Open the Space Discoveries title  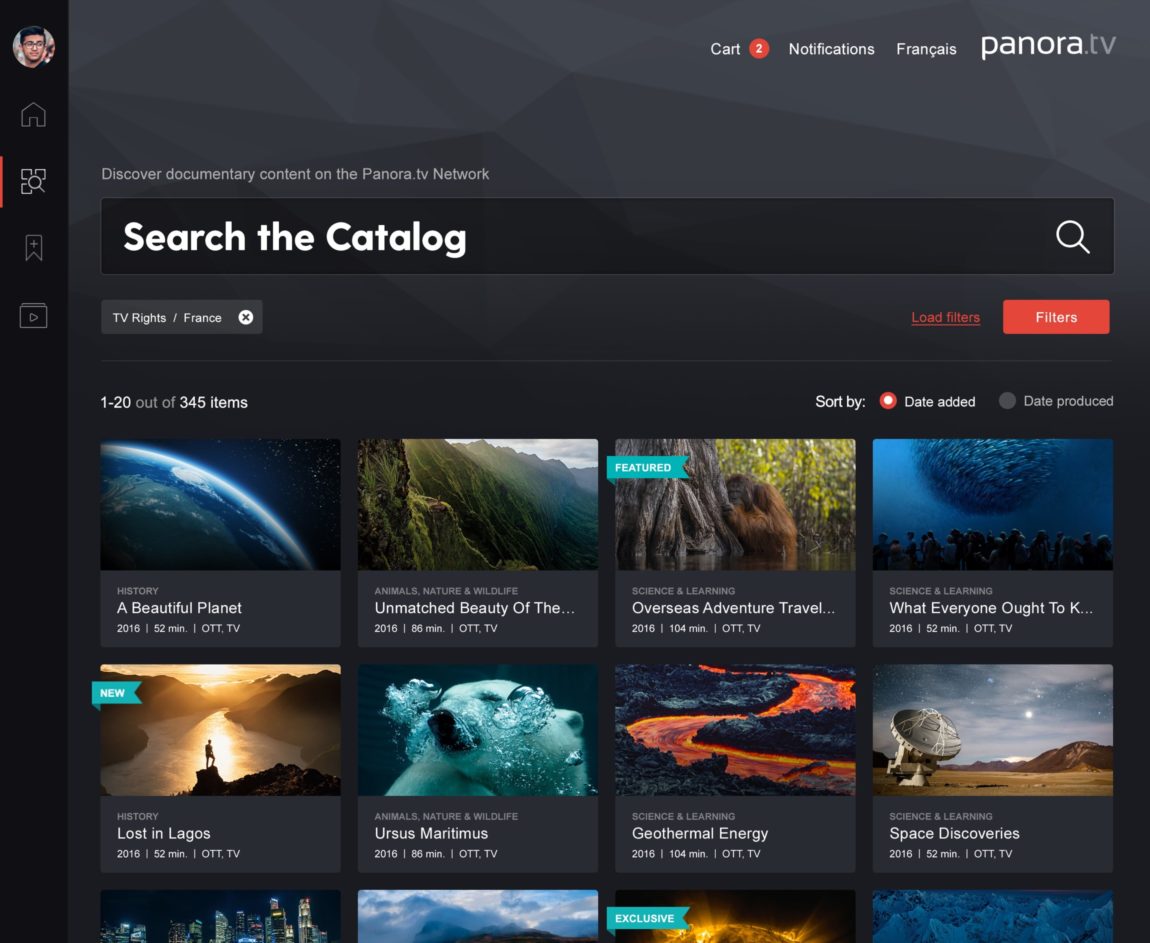click(x=954, y=833)
